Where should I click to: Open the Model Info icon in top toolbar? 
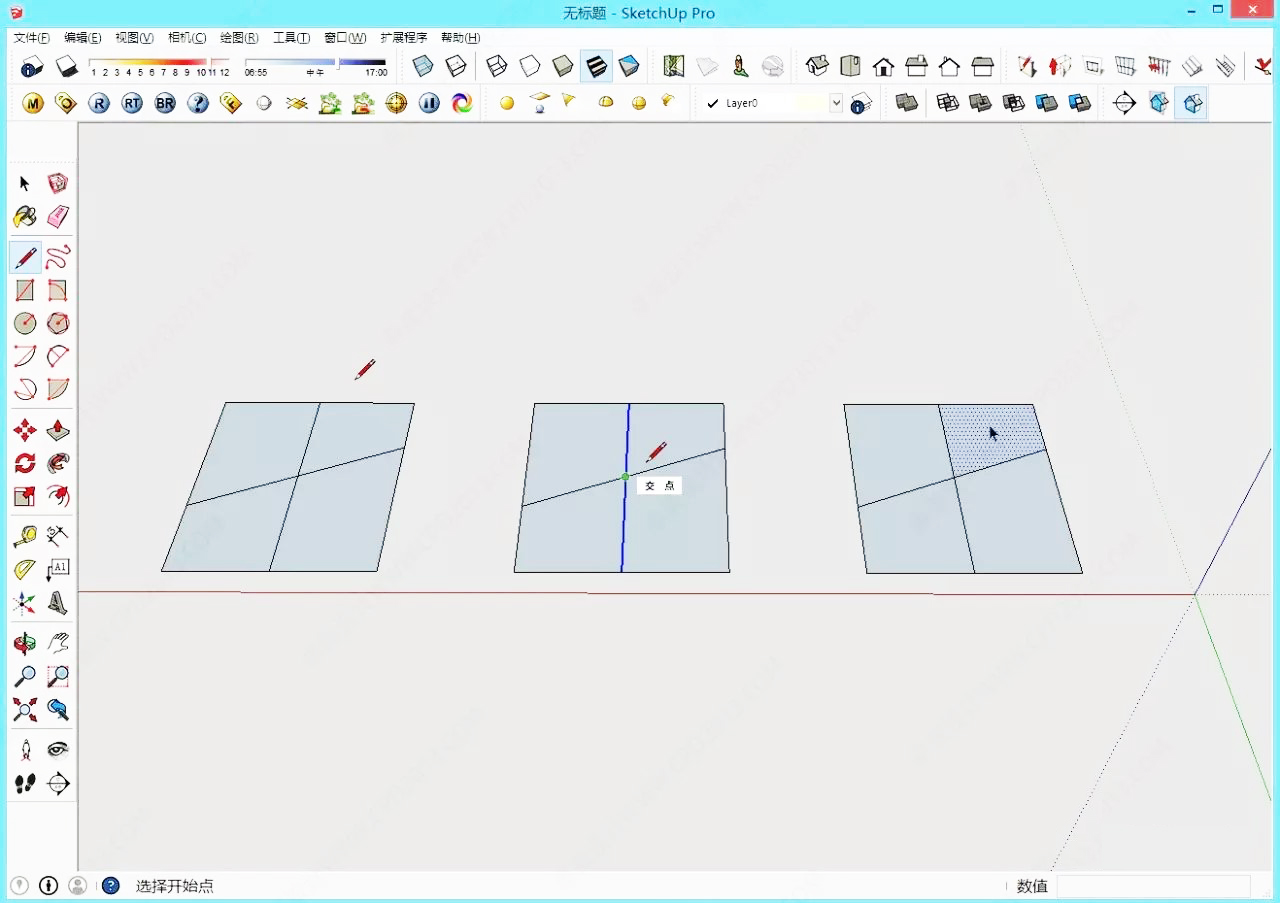click(x=31, y=67)
